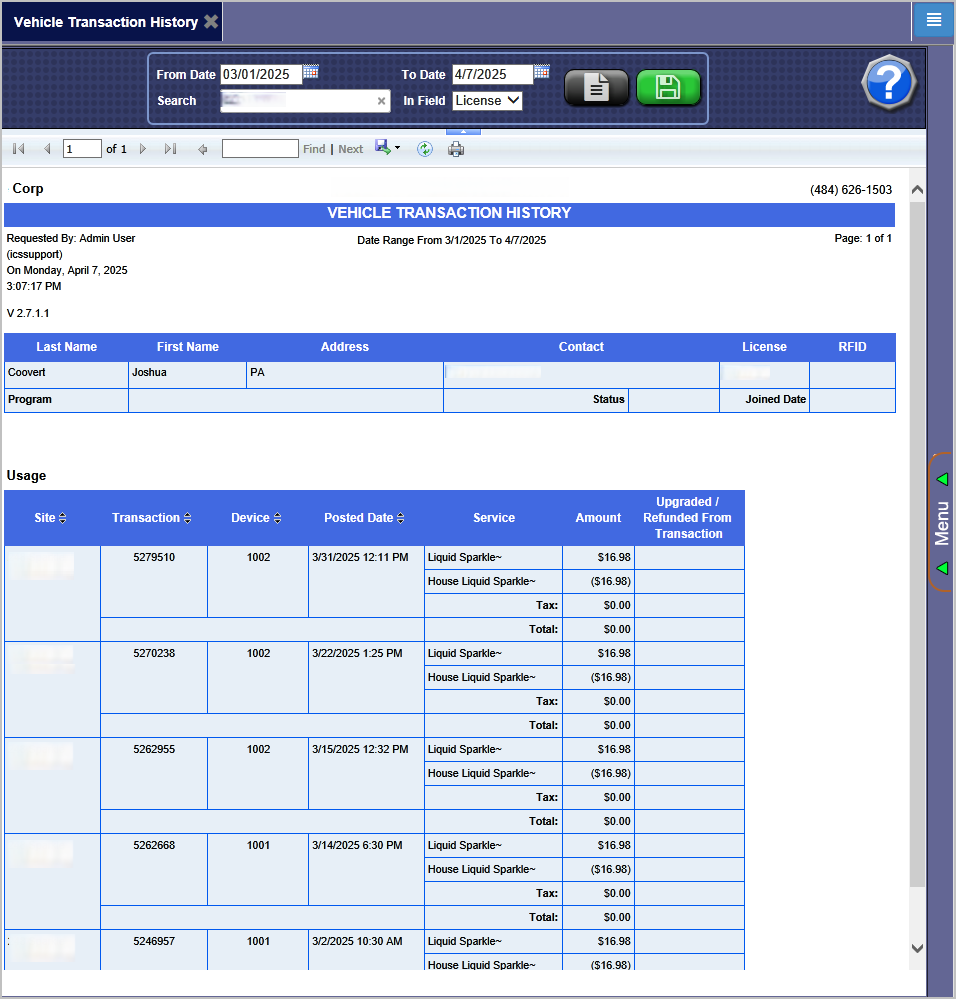Open the blue help question mark
The image size is (956, 999).
tap(888, 84)
